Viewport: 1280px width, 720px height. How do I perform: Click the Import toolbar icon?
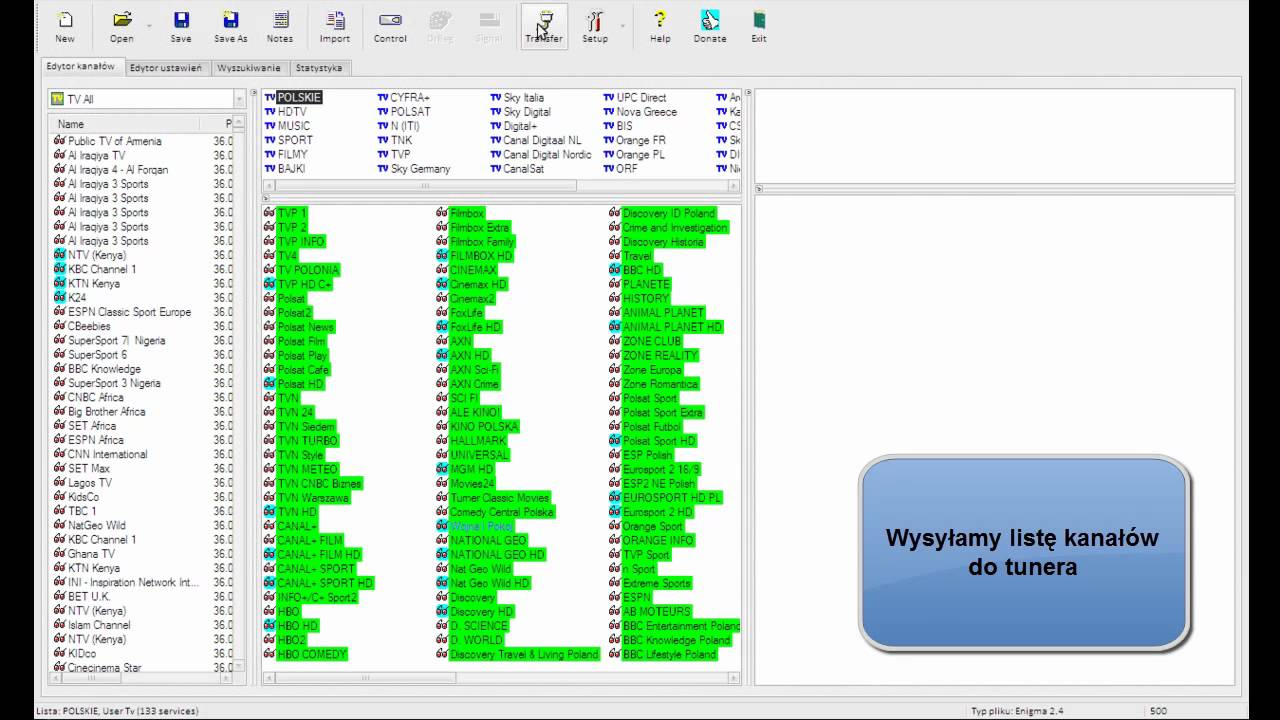pyautogui.click(x=335, y=27)
